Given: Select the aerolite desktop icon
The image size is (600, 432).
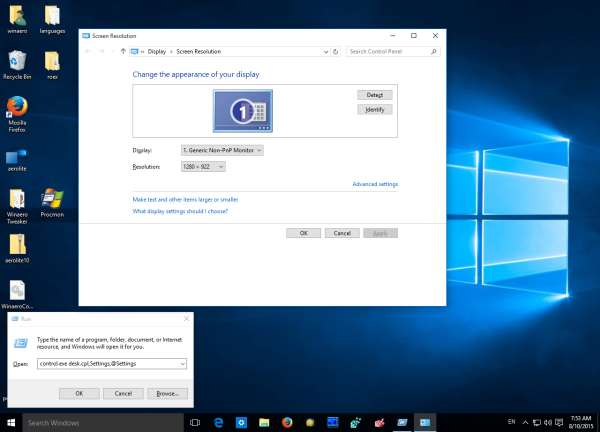Looking at the screenshot, I should pos(17,160).
